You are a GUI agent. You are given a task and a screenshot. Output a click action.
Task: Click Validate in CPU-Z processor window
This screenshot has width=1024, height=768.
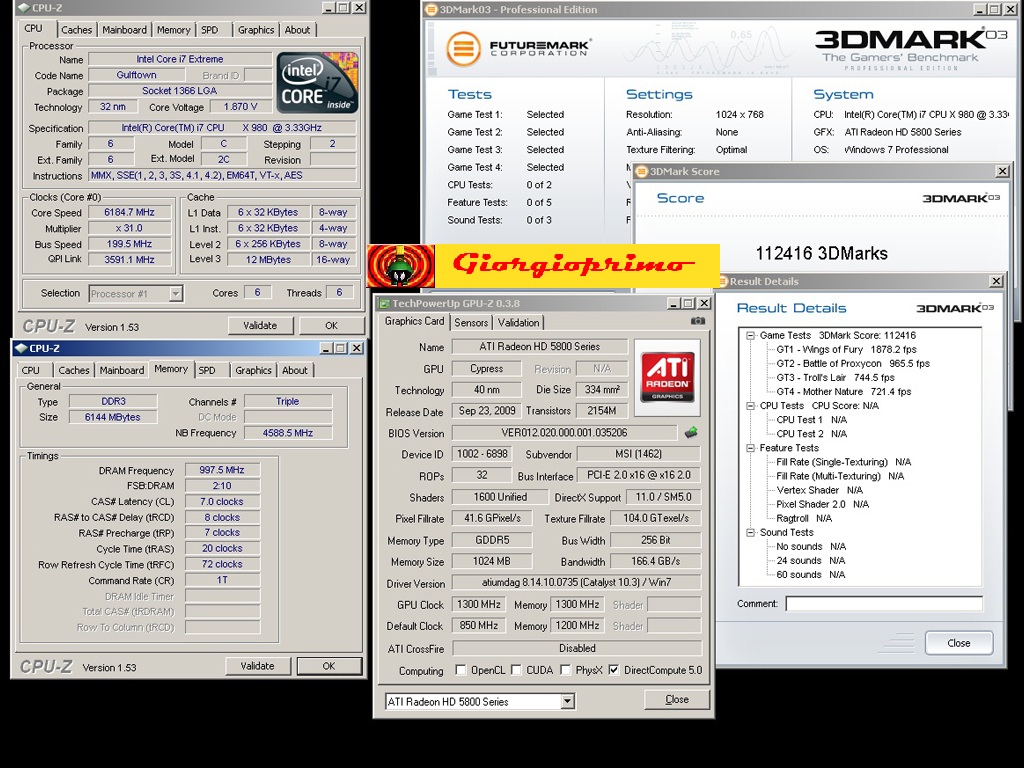pos(260,325)
